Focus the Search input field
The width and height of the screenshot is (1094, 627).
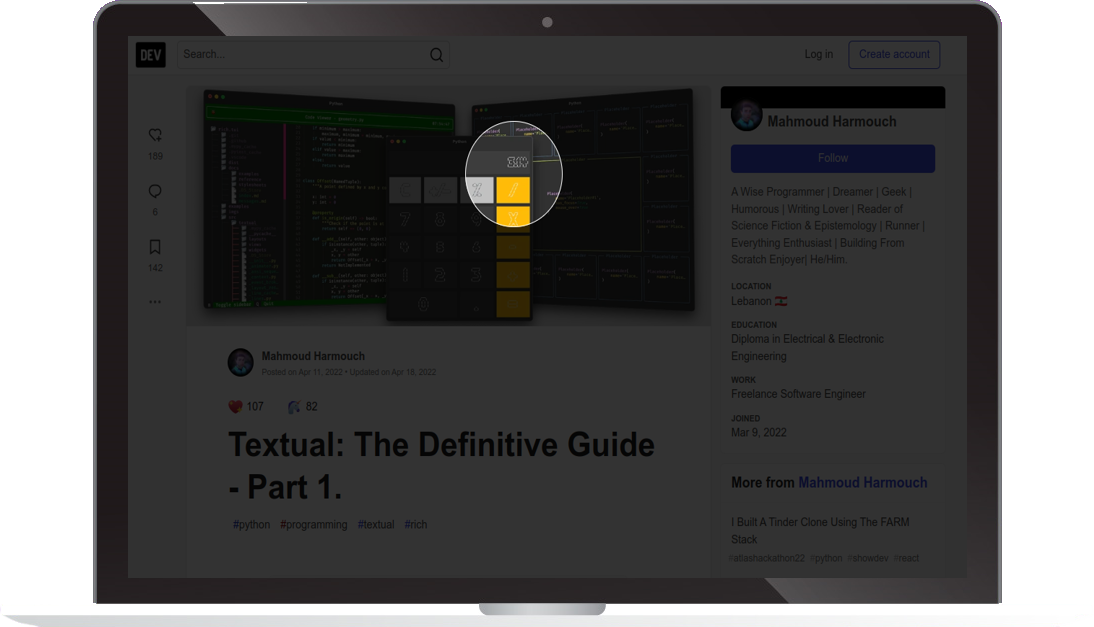(x=313, y=54)
